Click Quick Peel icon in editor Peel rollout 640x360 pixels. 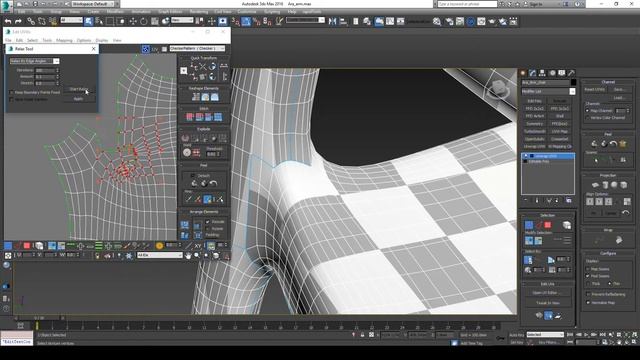pos(194,184)
